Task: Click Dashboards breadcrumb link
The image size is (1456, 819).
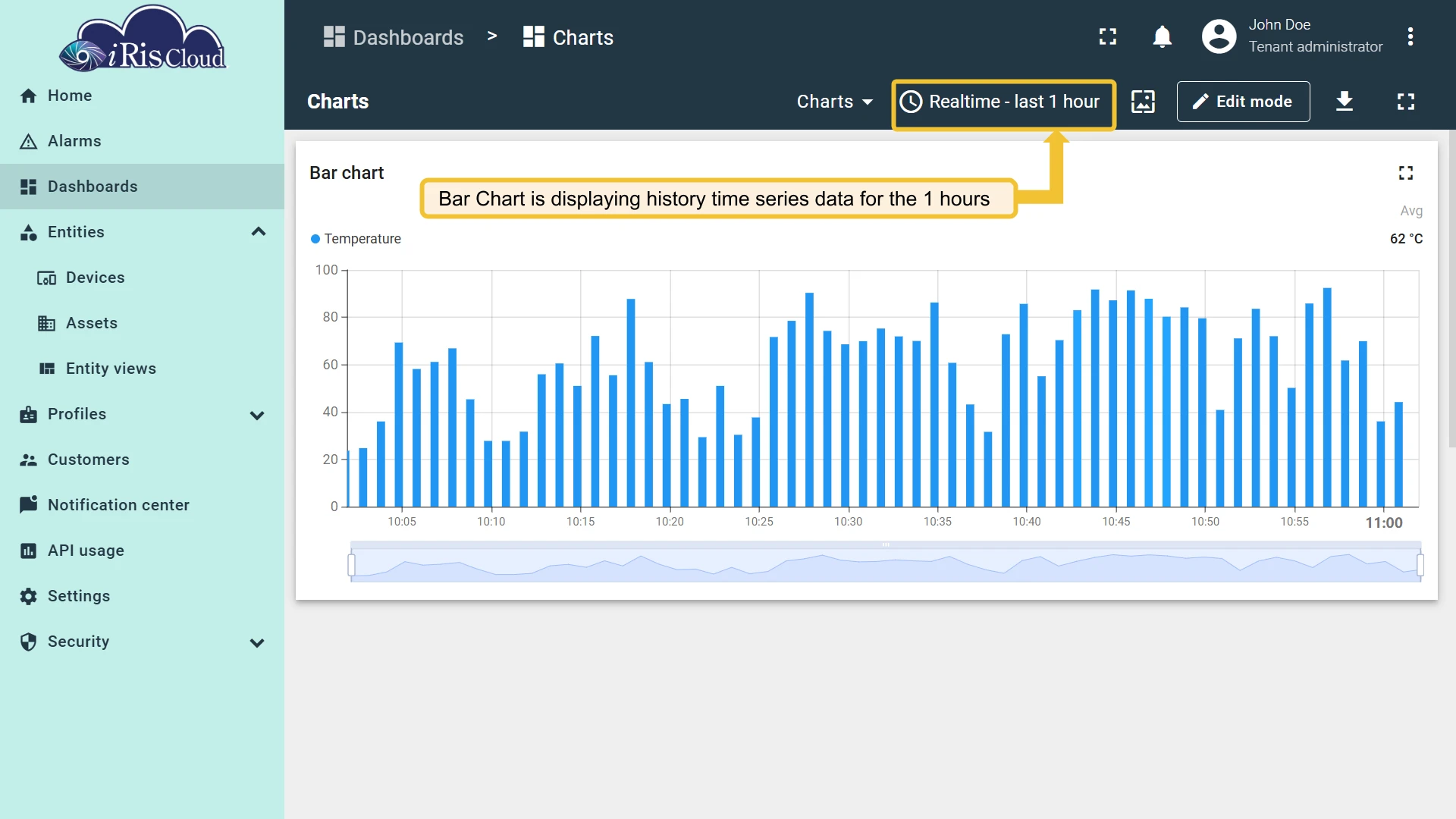Action: (394, 37)
